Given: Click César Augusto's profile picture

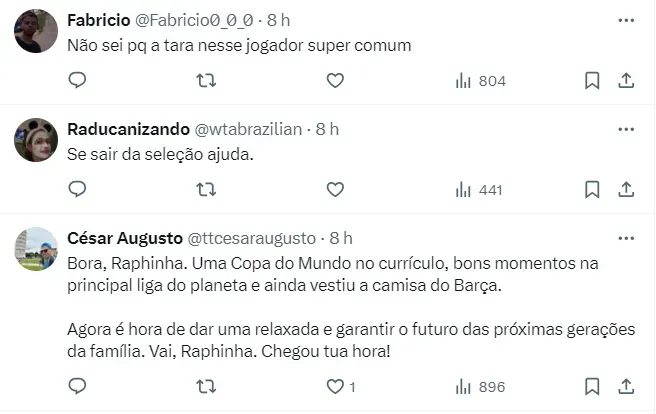Looking at the screenshot, I should coord(36,249).
